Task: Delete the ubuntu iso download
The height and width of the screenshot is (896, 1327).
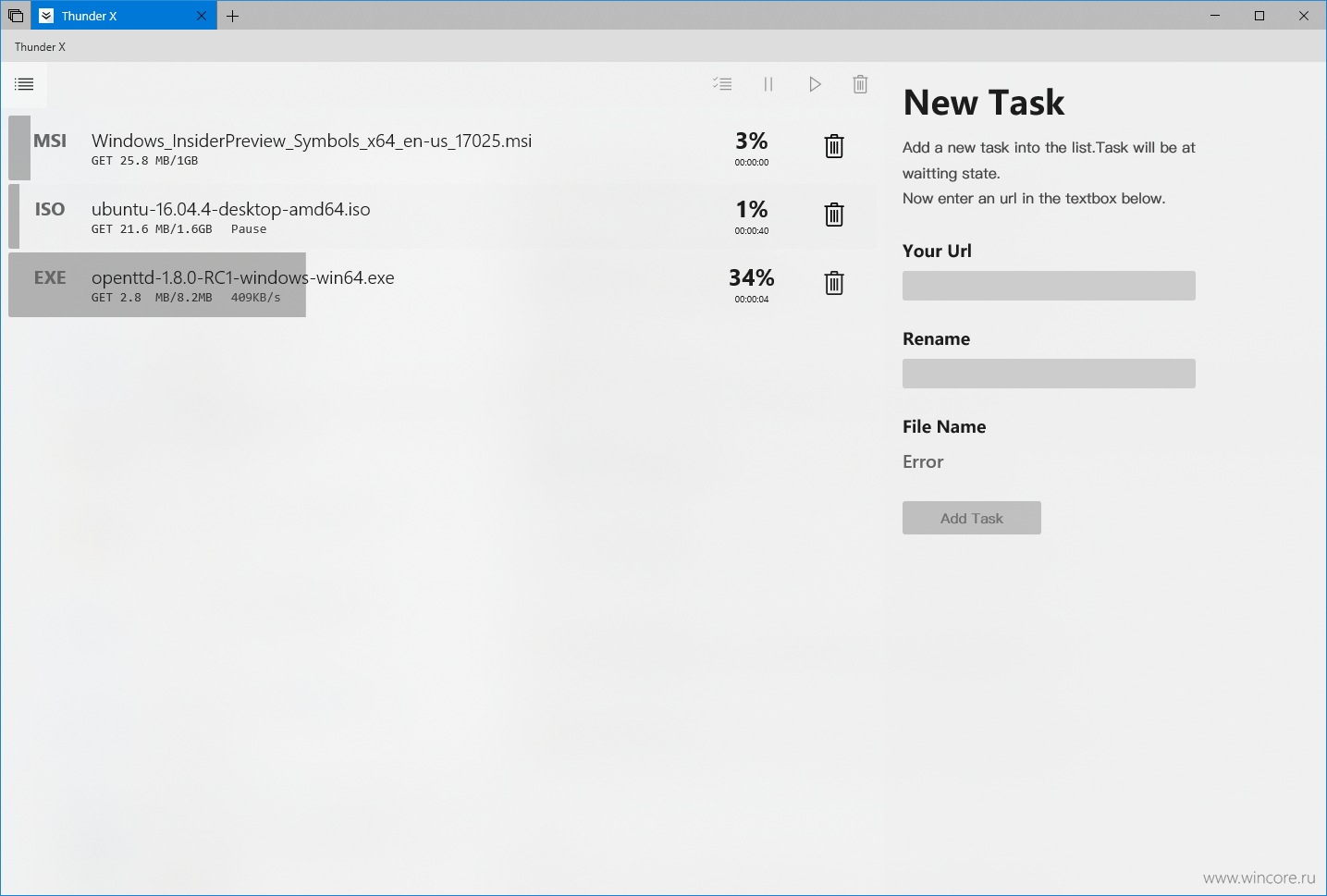Action: [x=834, y=215]
